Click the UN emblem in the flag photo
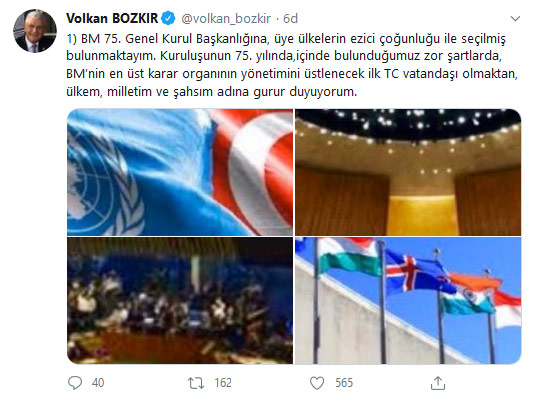 point(106,181)
